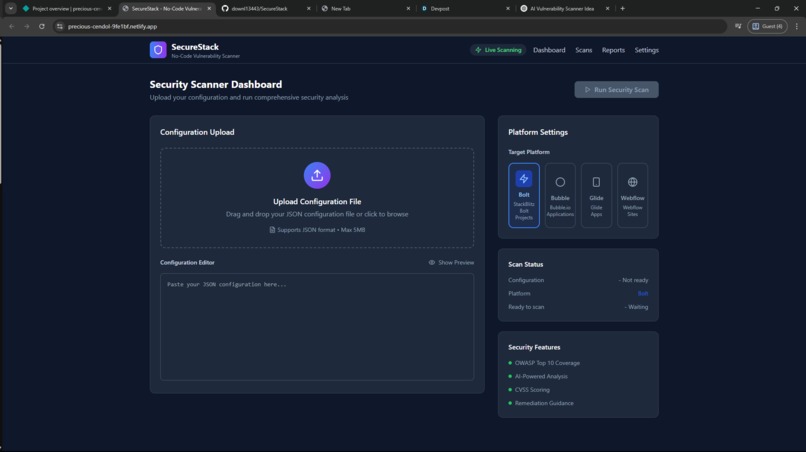
Task: Click the site info icon in address bar
Action: tap(60, 26)
